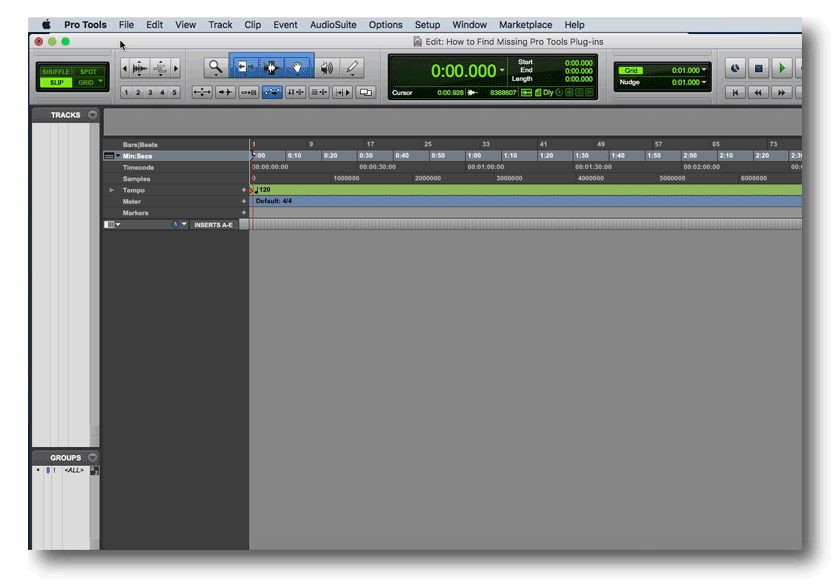Click horizontal zoom out left arrow

pyautogui.click(x=125, y=68)
